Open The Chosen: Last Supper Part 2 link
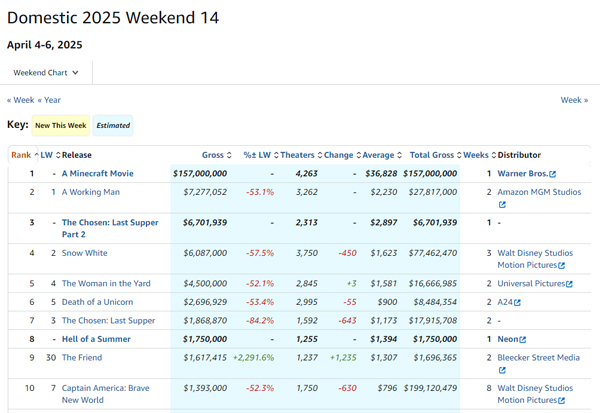 (x=110, y=229)
